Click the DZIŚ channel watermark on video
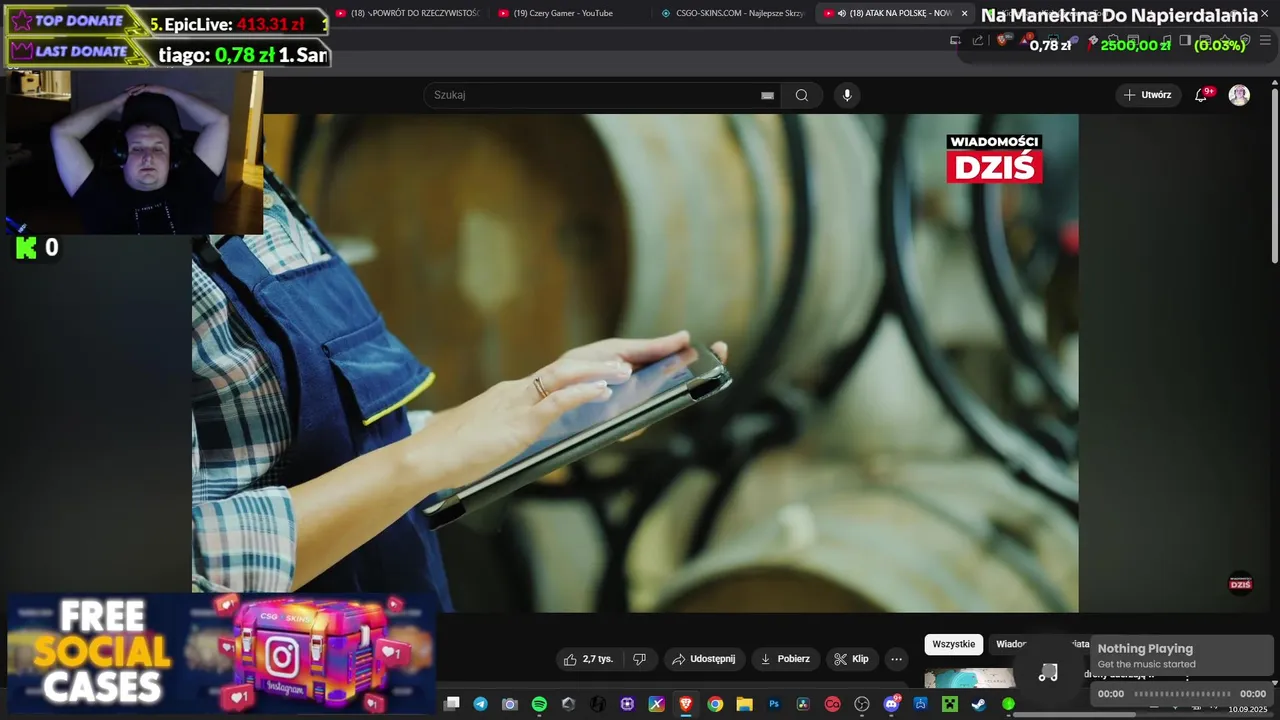This screenshot has height=720, width=1280. click(x=1240, y=584)
